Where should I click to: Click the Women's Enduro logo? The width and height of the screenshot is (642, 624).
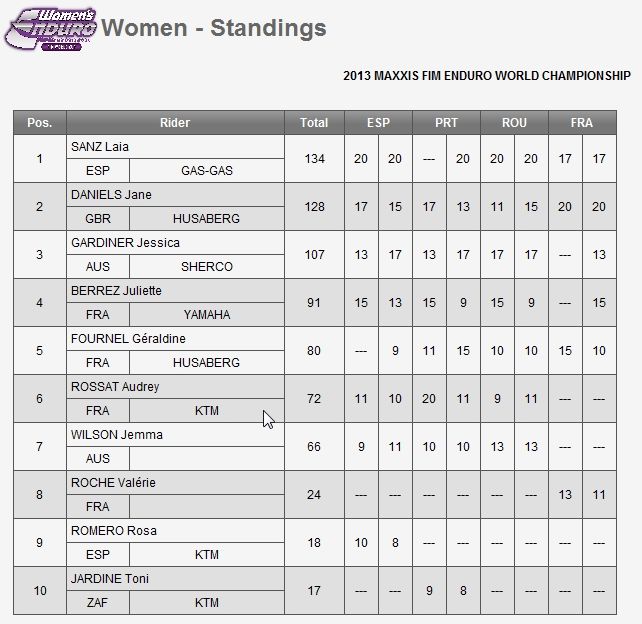pyautogui.click(x=50, y=30)
